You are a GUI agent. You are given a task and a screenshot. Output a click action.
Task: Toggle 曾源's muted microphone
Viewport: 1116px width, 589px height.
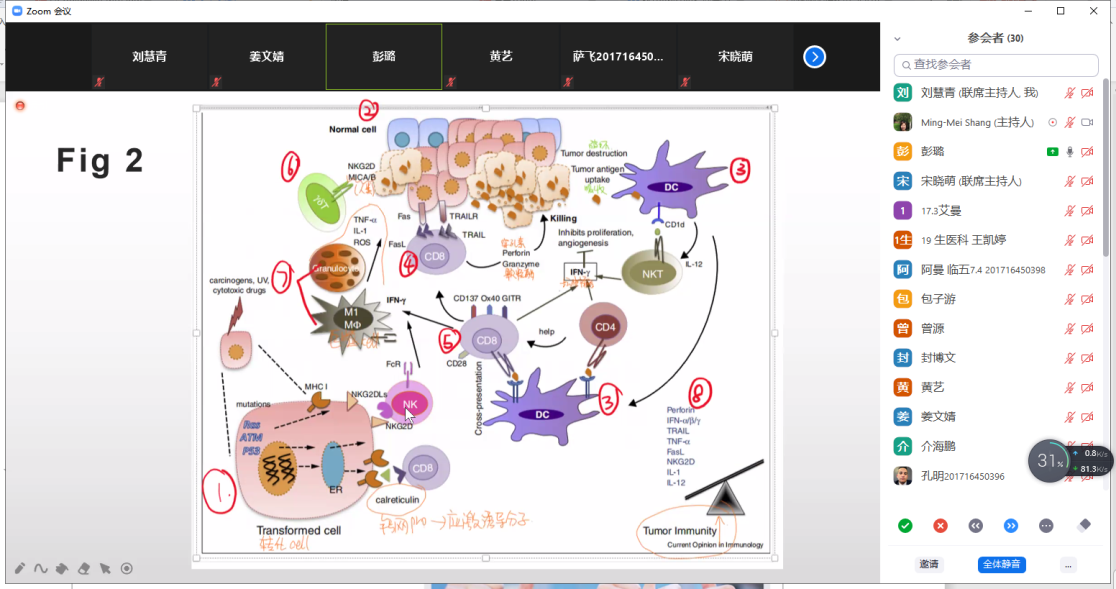point(1069,329)
